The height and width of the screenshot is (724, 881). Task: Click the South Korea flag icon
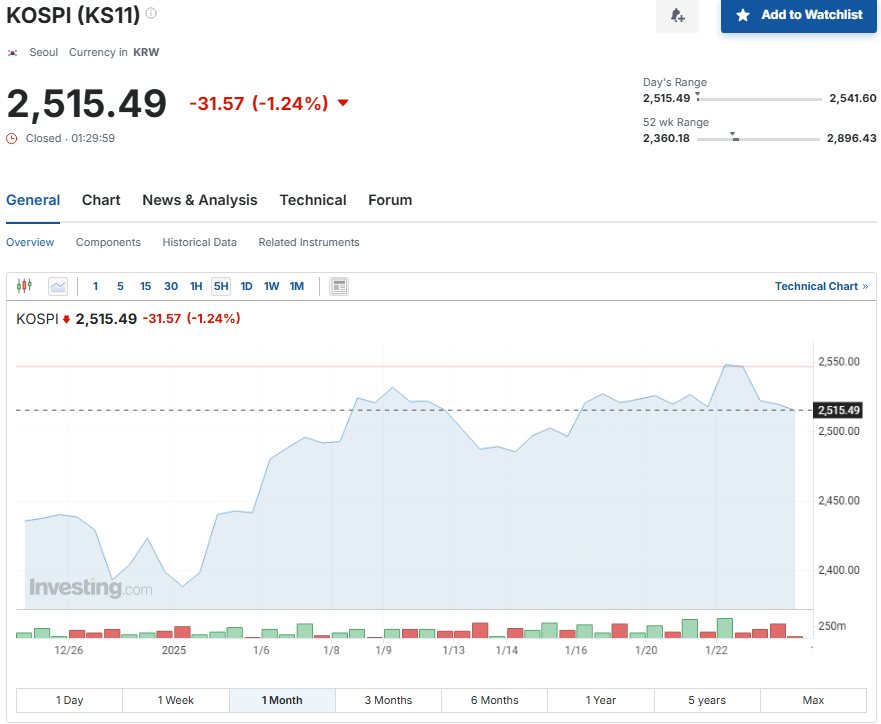(x=12, y=53)
